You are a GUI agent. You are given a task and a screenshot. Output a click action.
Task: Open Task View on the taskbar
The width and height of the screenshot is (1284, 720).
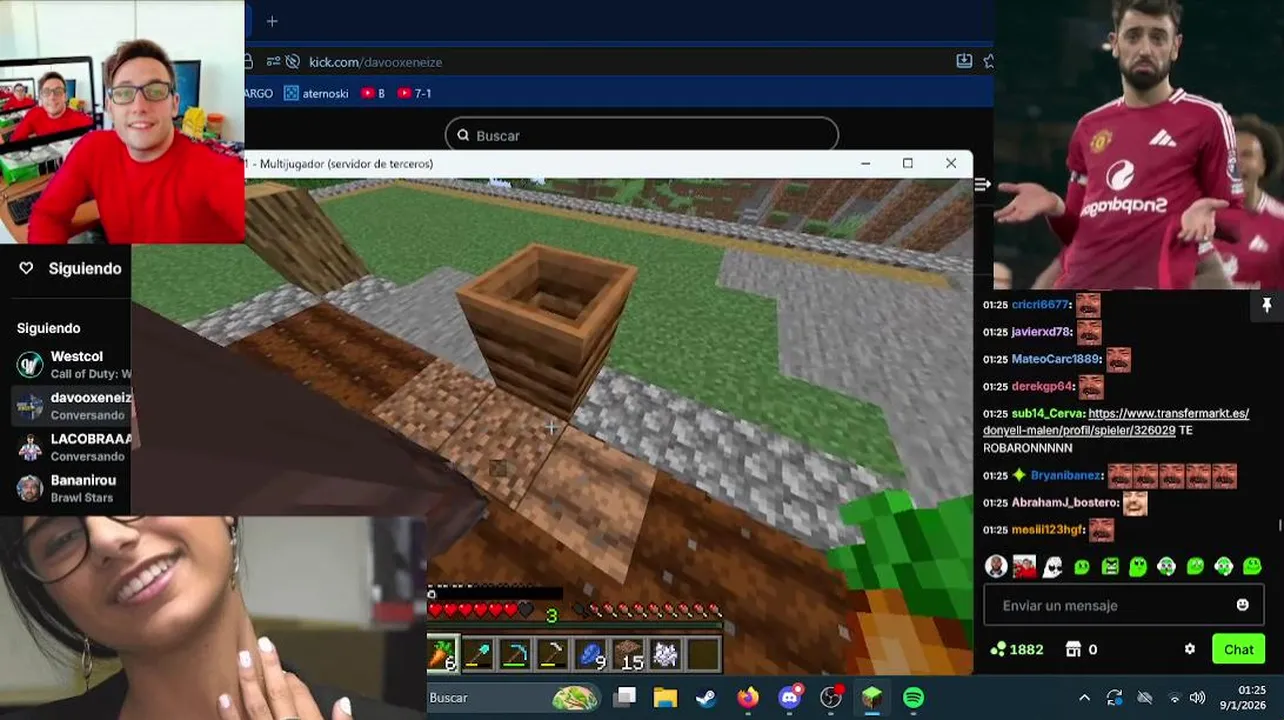point(625,697)
